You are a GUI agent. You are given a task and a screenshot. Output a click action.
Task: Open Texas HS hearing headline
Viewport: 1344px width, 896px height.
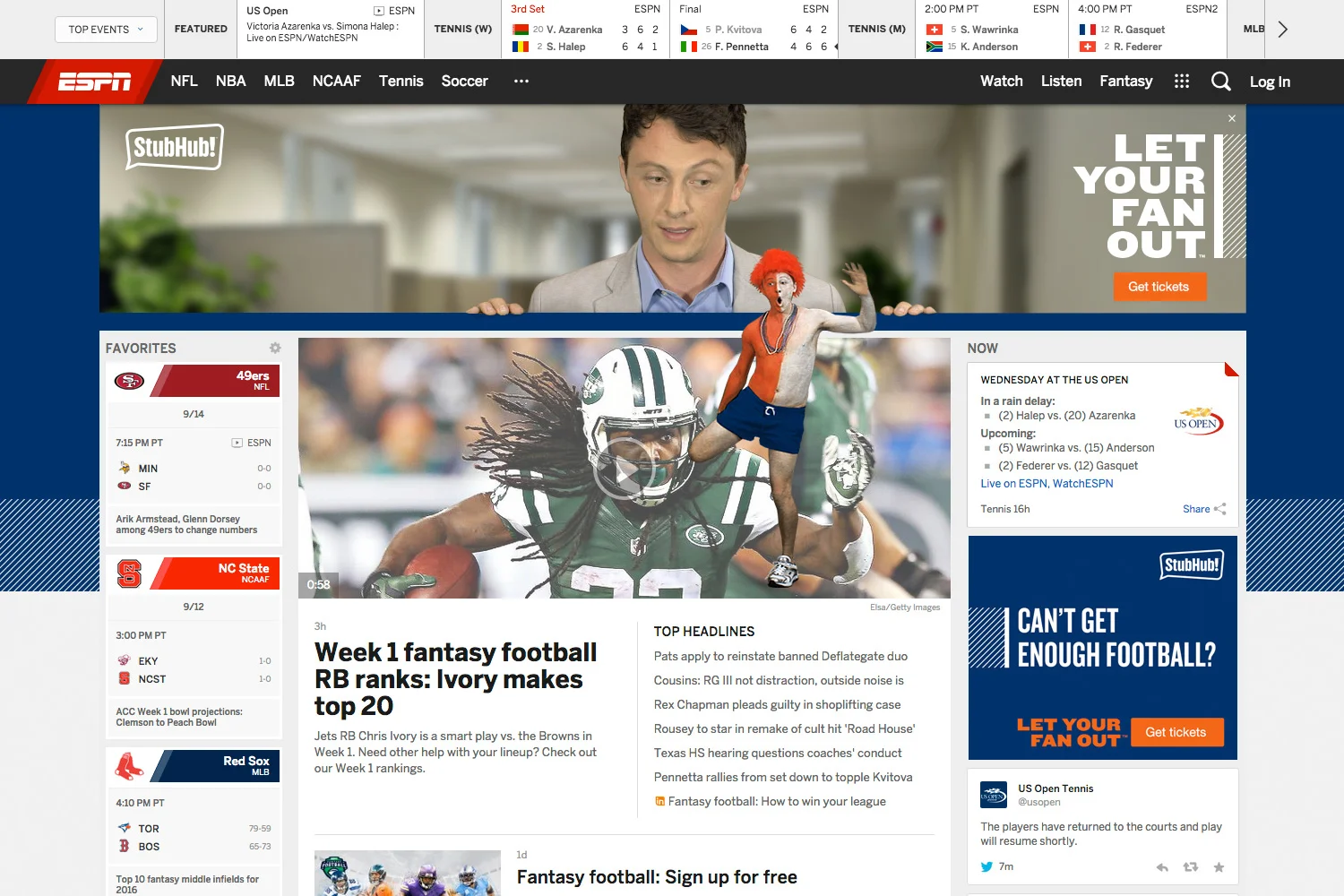coord(778,754)
